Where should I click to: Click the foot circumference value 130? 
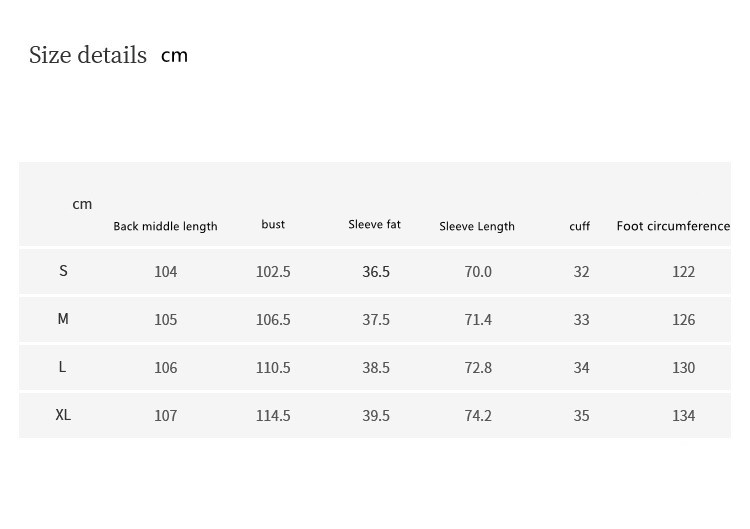tap(683, 368)
